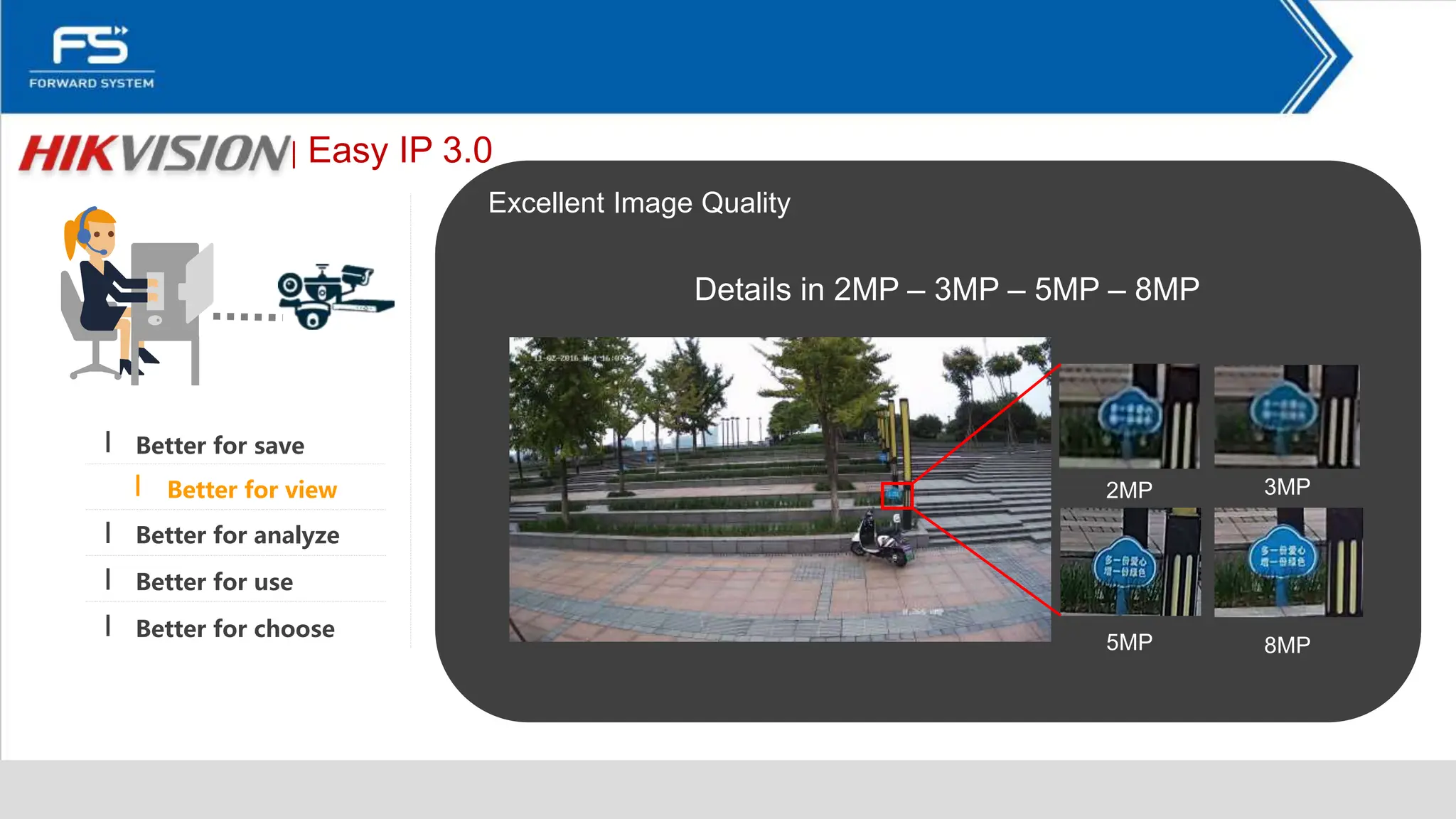
Task: Open the 3MP detail thumbnail
Action: tap(1287, 416)
